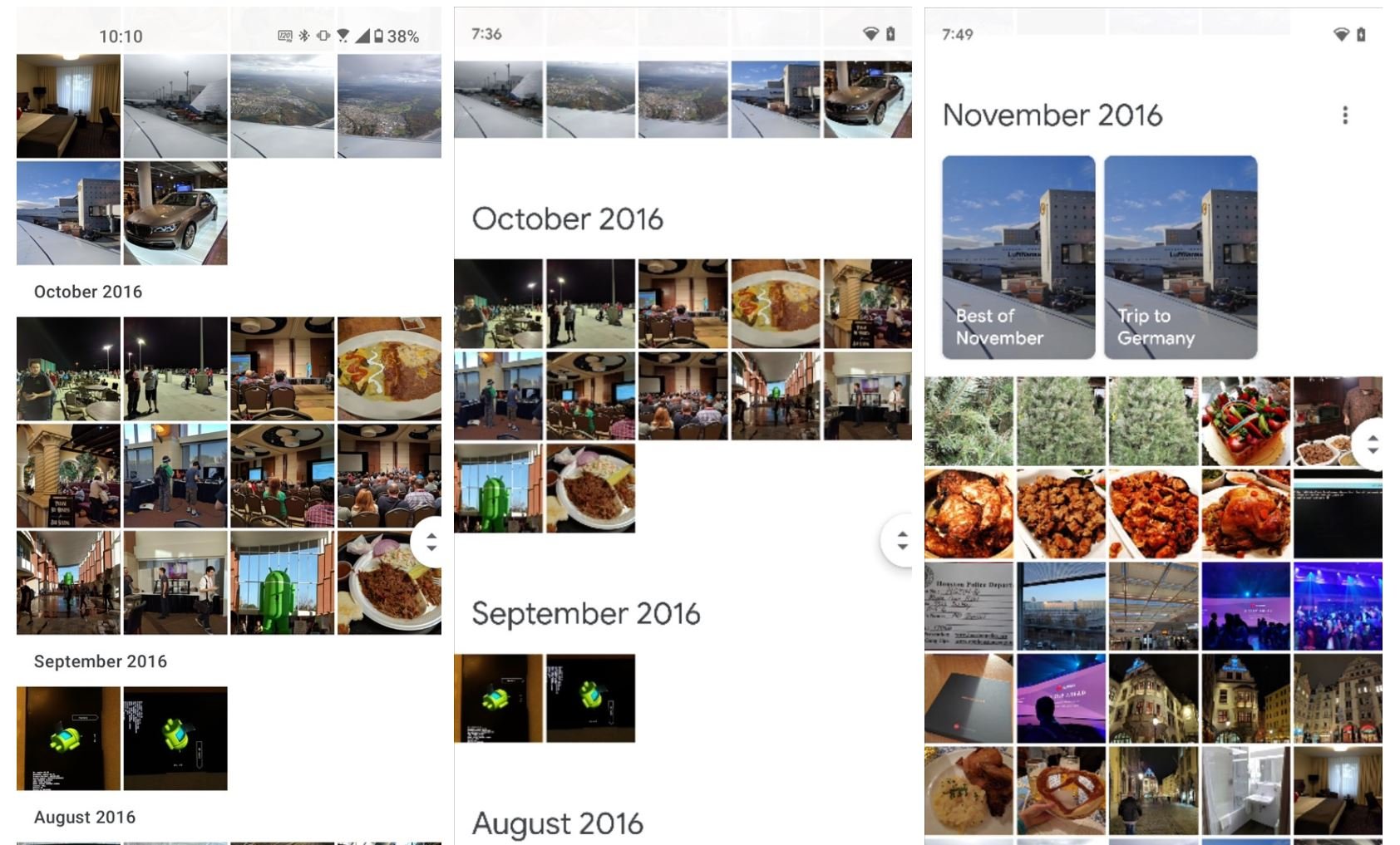This screenshot has height=845, width=1400.
Task: Grab the scroll handle in left screenshot
Action: pos(430,542)
